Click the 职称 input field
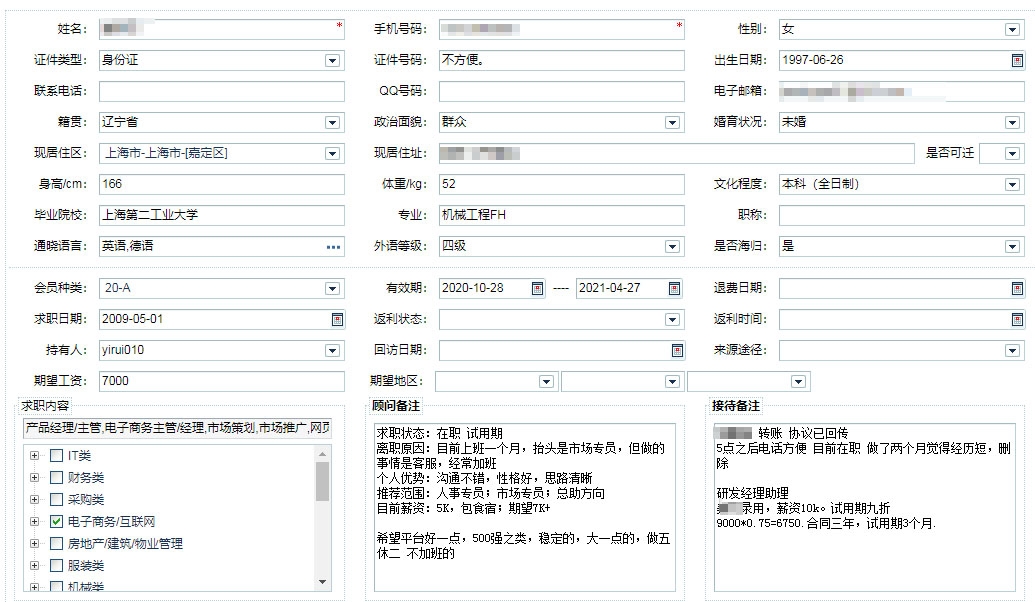 pos(902,215)
